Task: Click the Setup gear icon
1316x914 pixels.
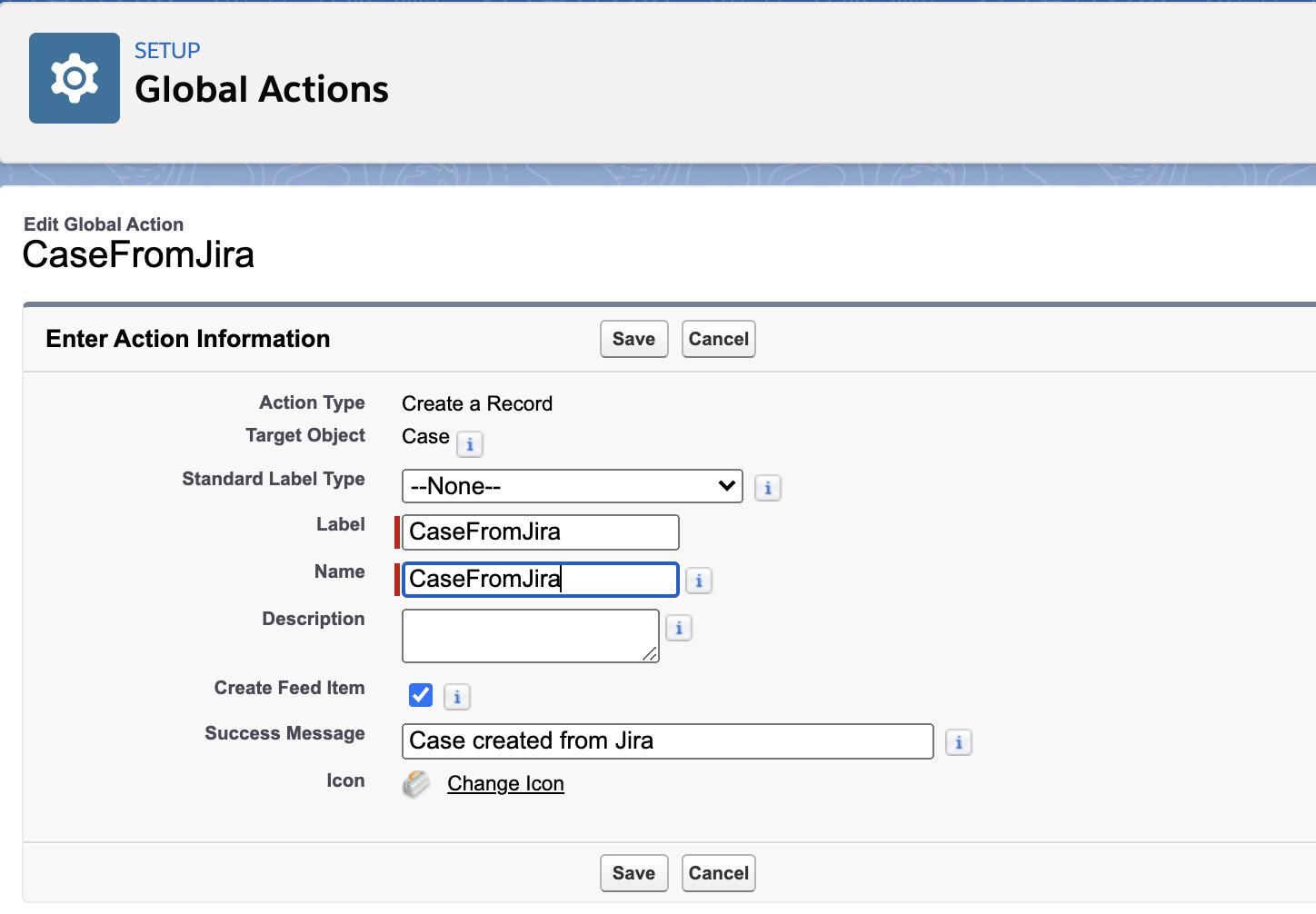Action: 75,78
